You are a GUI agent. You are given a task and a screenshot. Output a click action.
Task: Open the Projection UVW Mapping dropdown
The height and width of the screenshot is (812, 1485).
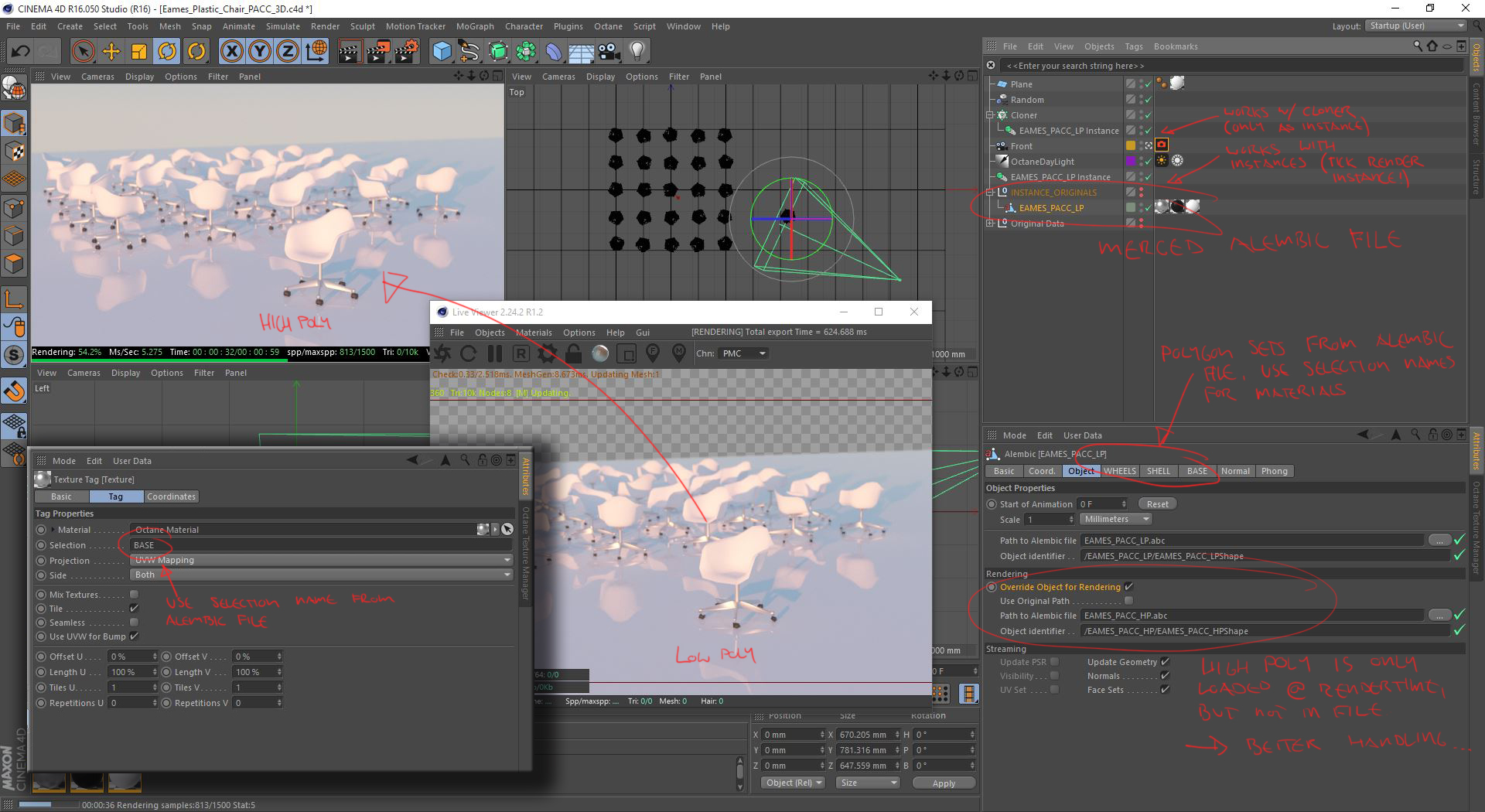pyautogui.click(x=322, y=560)
